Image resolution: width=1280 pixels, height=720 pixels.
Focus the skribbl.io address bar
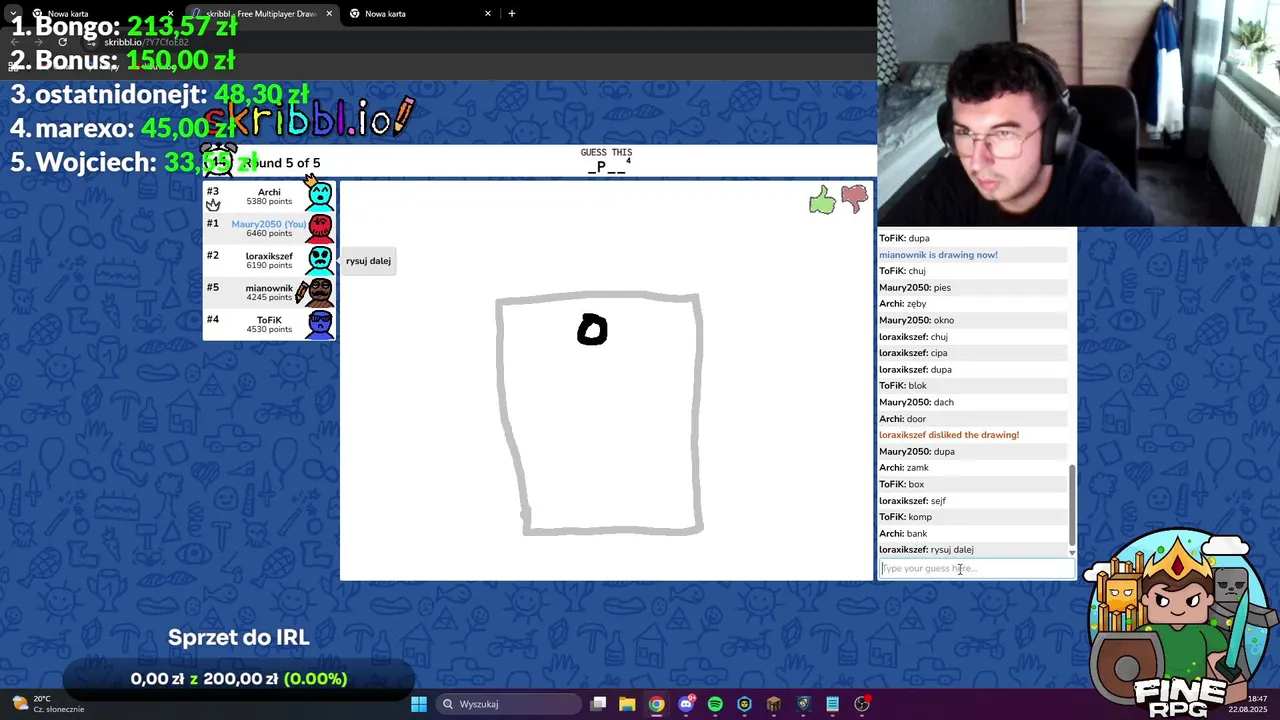146,42
